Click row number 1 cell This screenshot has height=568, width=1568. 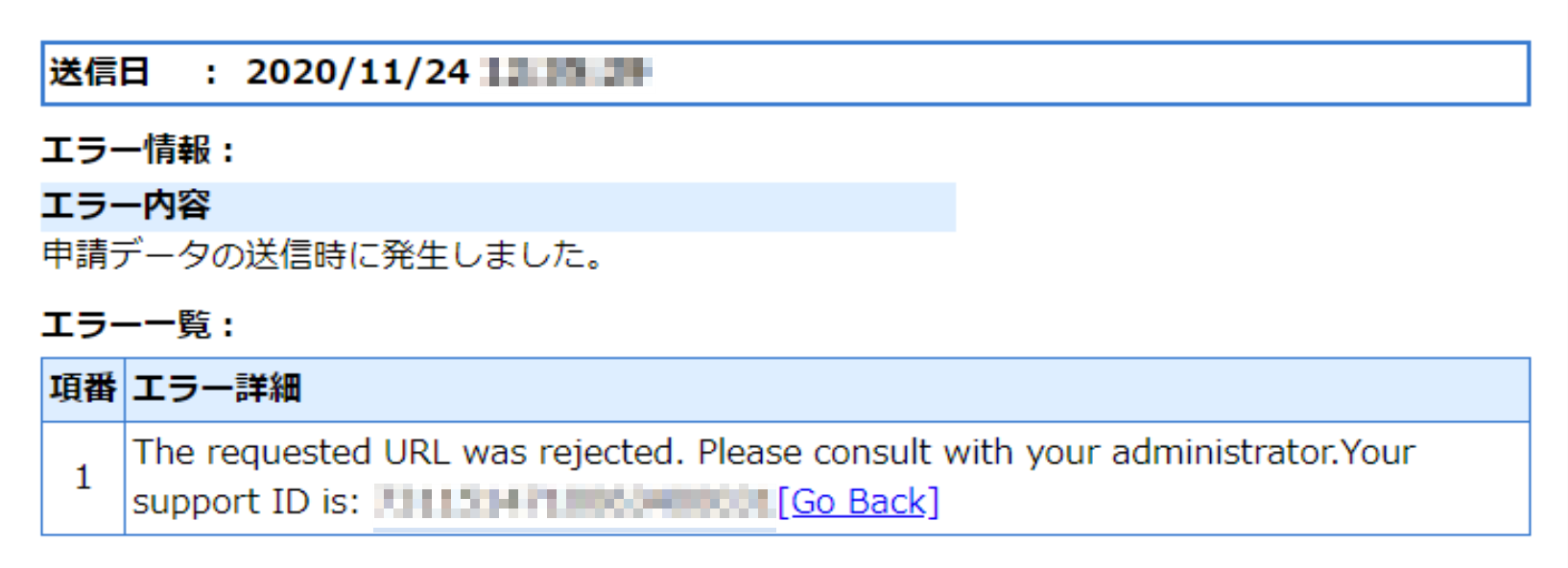[x=83, y=478]
